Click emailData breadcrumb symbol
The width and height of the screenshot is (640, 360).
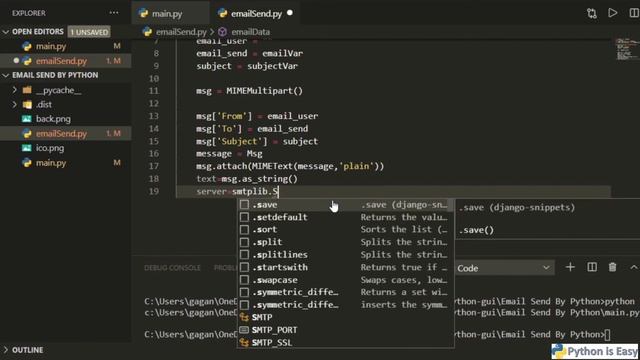pyautogui.click(x=250, y=32)
